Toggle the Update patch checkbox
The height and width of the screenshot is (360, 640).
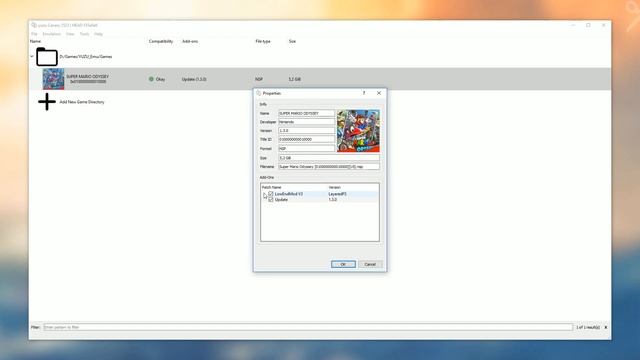tap(271, 200)
